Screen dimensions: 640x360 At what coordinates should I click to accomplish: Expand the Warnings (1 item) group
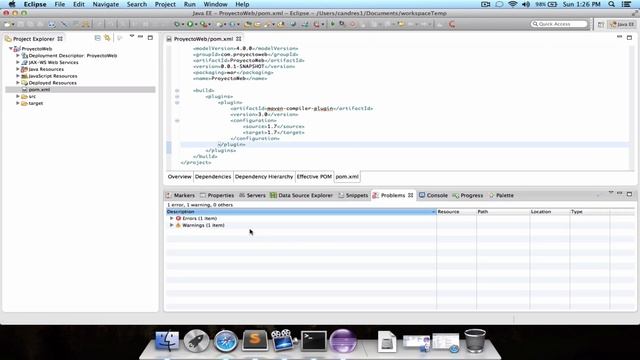coord(172,225)
